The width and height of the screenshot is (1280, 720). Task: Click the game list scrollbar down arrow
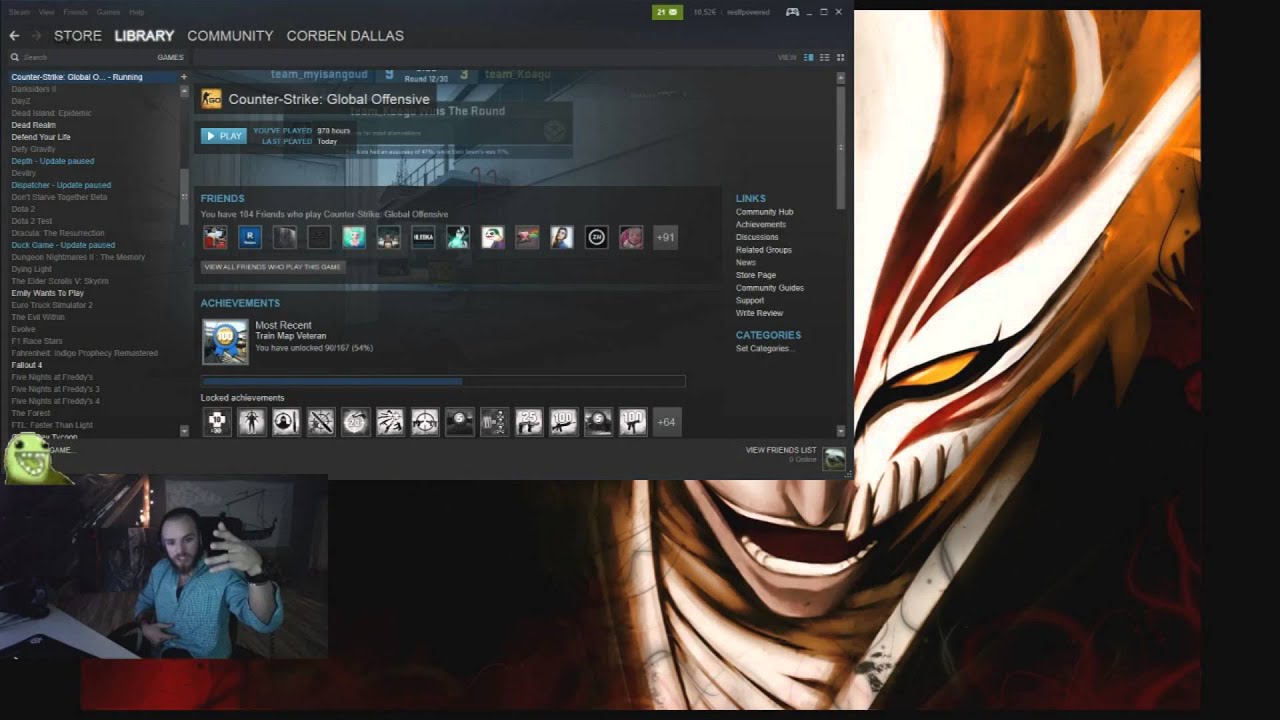point(184,430)
